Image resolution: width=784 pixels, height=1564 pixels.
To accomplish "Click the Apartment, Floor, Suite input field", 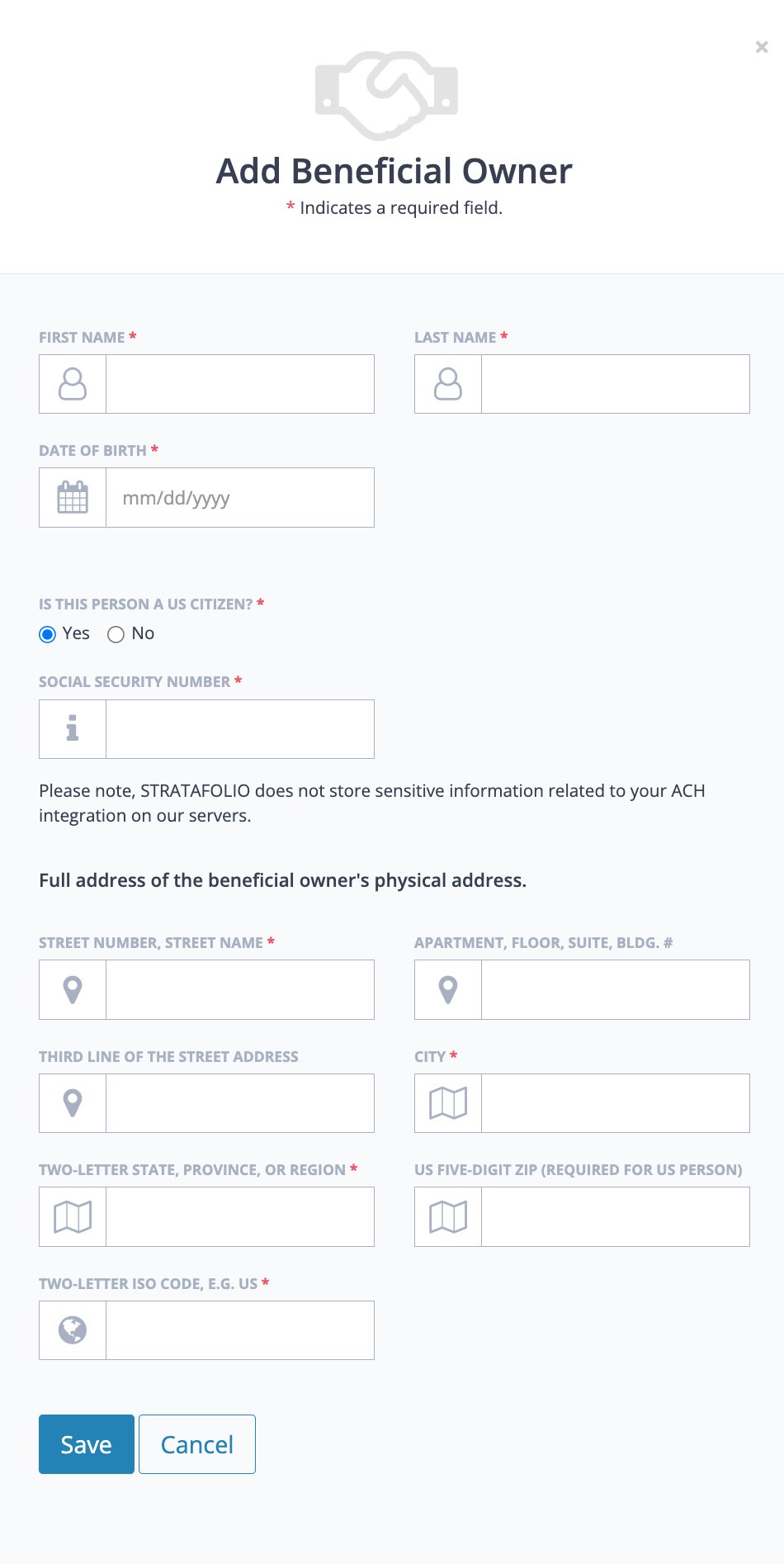I will 616,989.
